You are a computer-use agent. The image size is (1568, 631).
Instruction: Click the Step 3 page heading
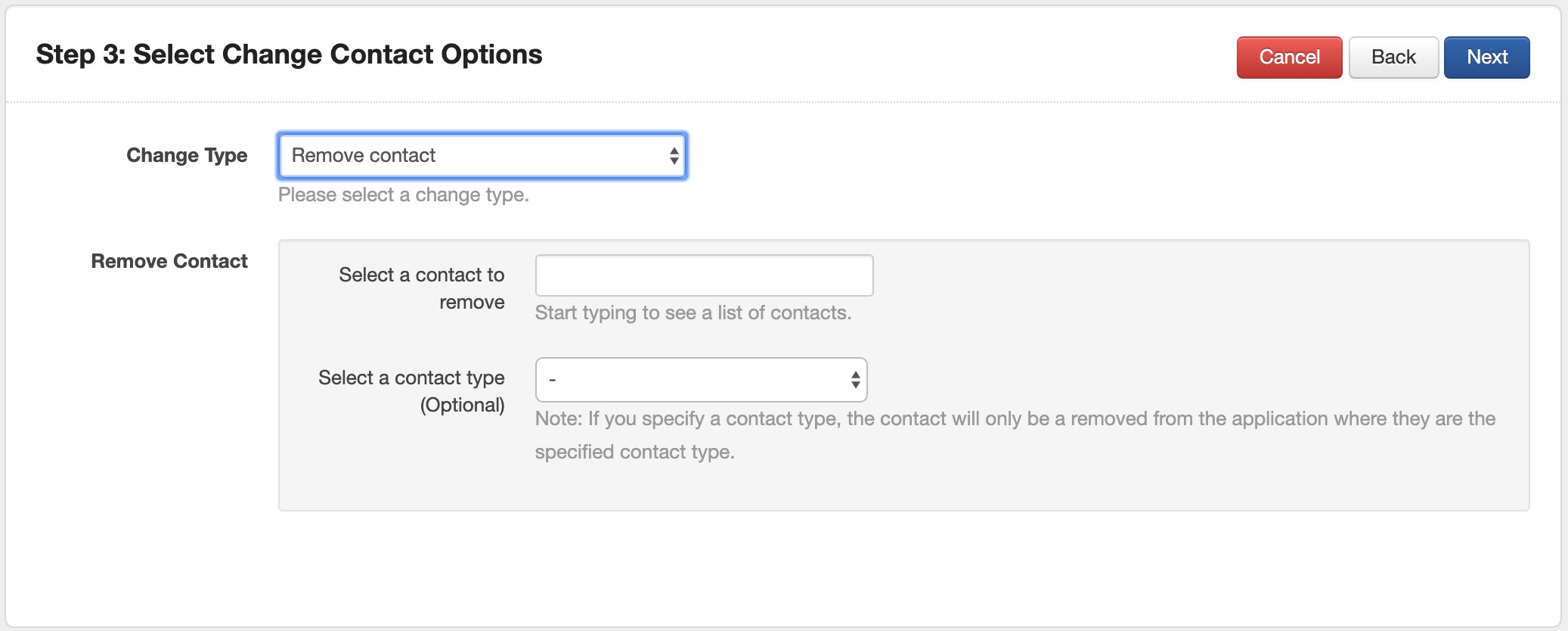pyautogui.click(x=289, y=54)
